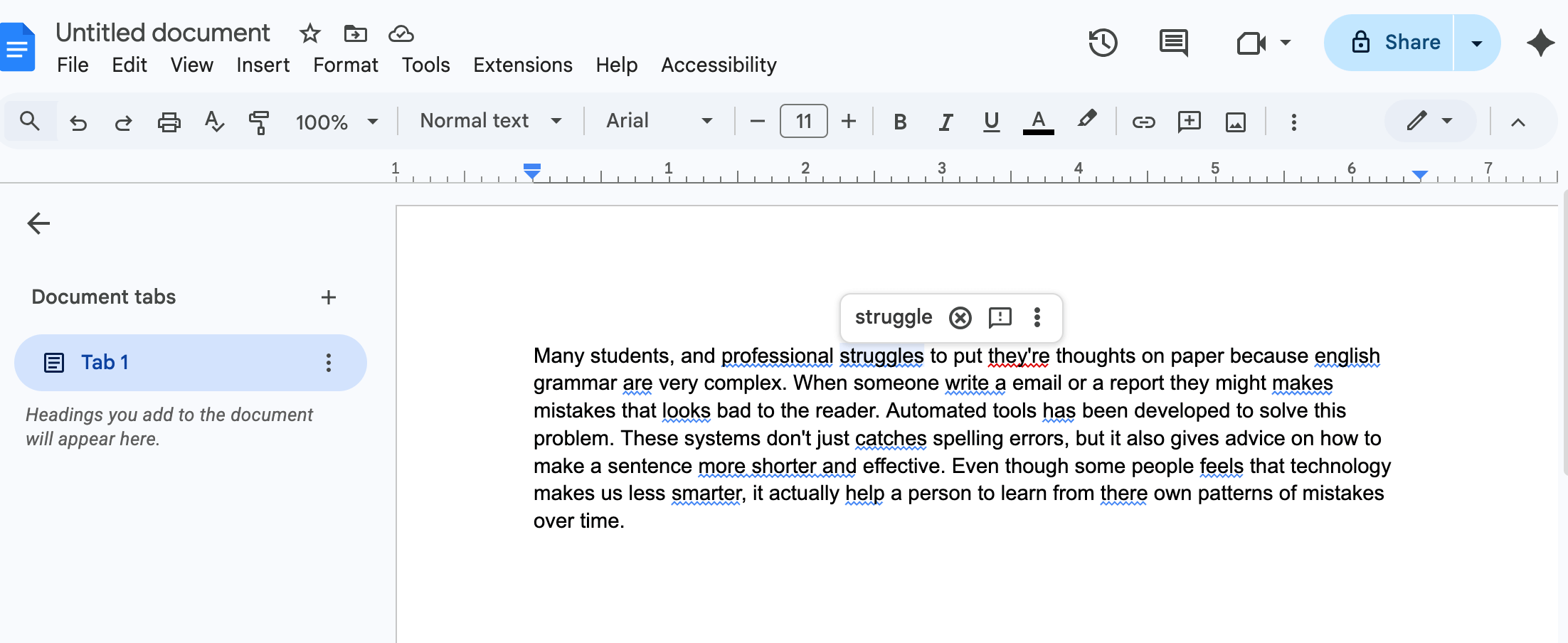Screen dimensions: 1568x643
Task: Accept the 'struggle' spelling suggestion
Action: click(x=894, y=317)
